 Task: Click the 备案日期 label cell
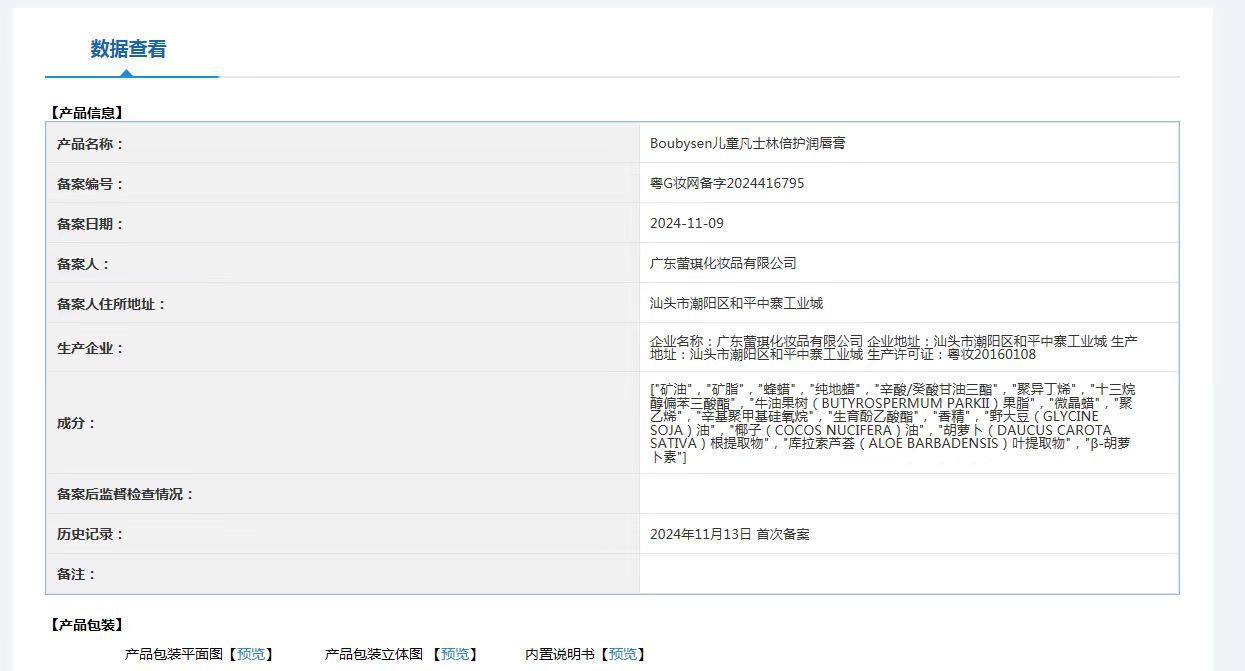[x=343, y=224]
